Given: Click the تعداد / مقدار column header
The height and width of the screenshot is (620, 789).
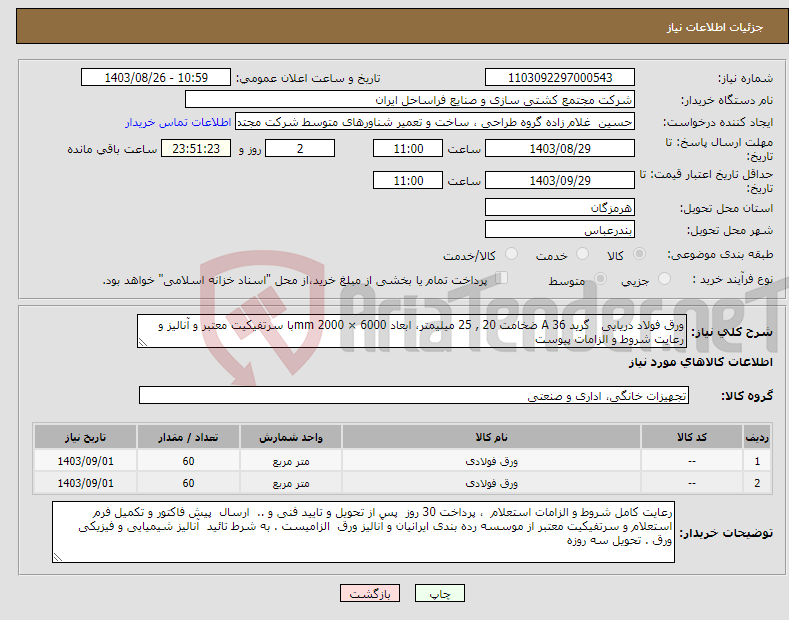Looking at the screenshot, I should pyautogui.click(x=188, y=437).
